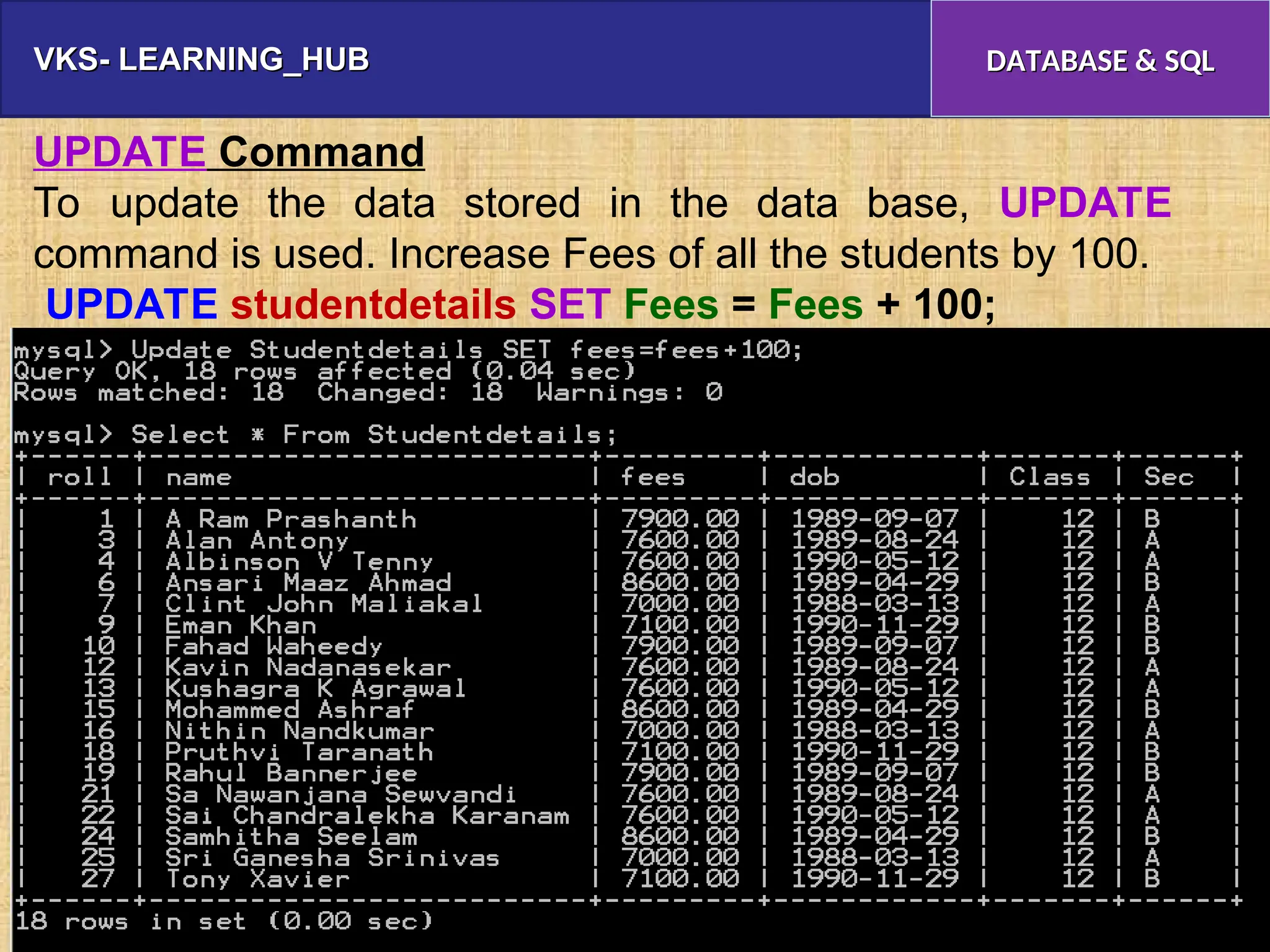Click name 'Kavin Nadanasekar'

click(308, 668)
